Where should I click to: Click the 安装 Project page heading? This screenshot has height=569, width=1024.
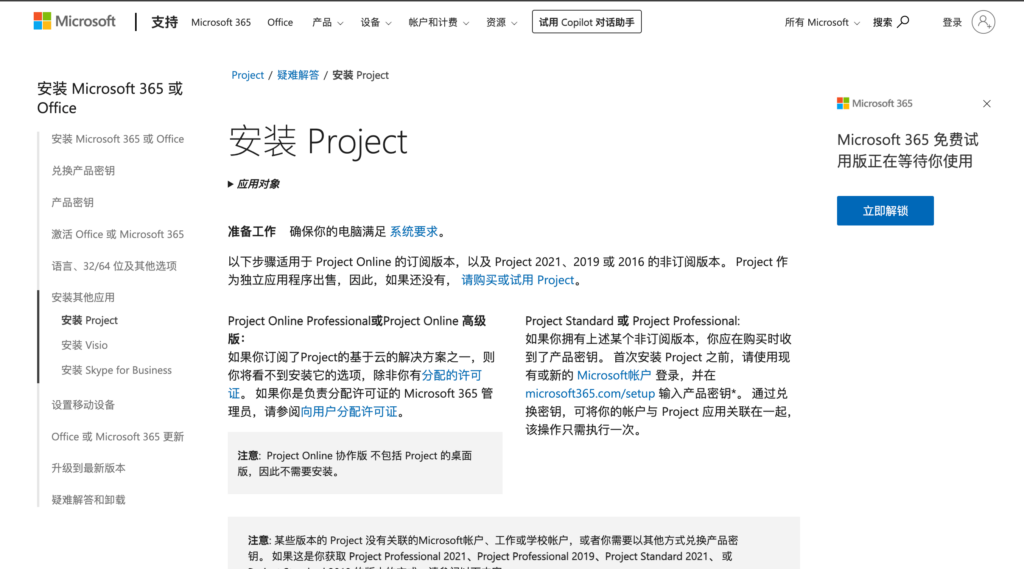317,141
